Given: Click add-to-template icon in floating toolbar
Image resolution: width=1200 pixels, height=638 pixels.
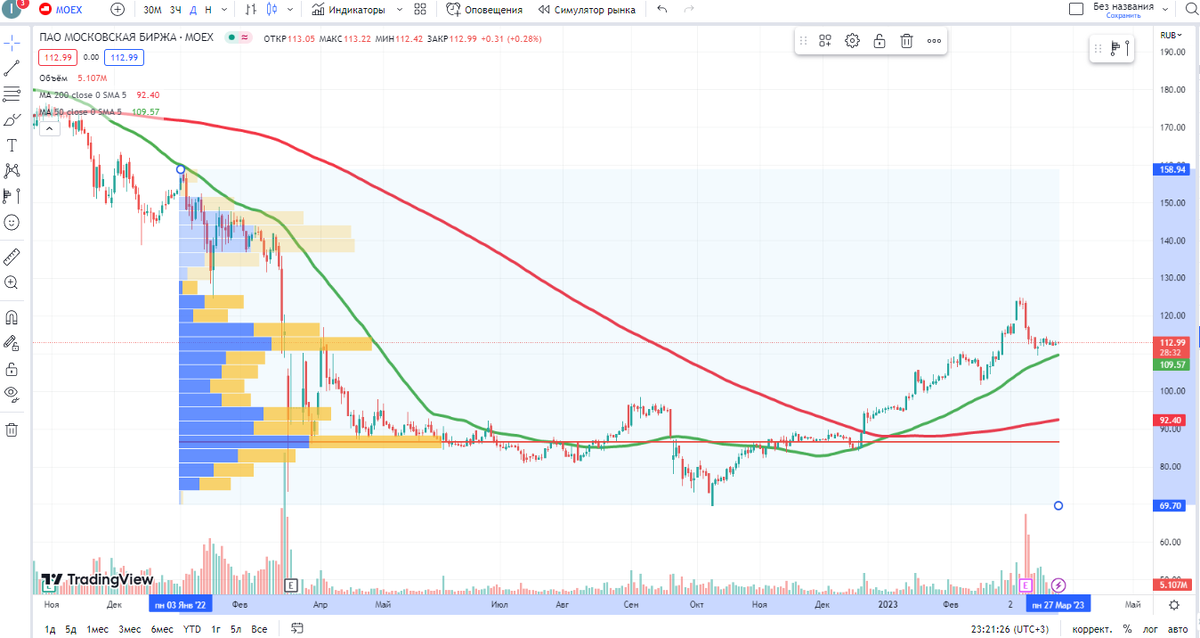Looking at the screenshot, I should pos(825,41).
